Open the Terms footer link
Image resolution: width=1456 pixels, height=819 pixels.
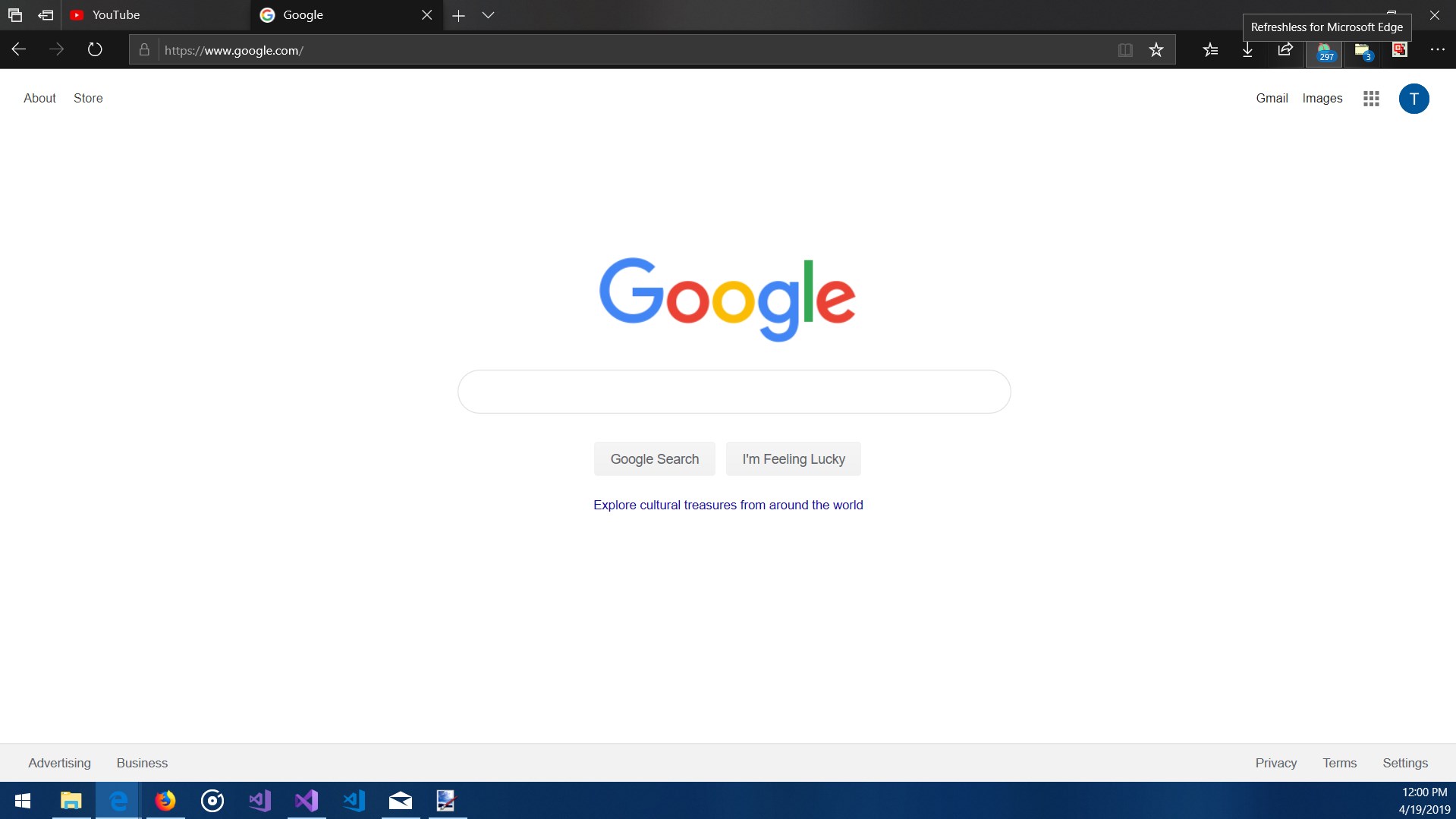pyautogui.click(x=1340, y=764)
